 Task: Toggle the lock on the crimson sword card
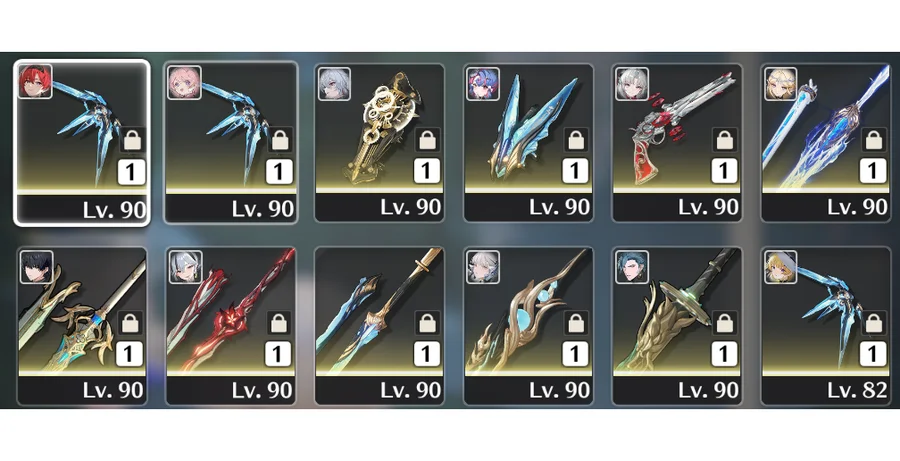point(278,324)
